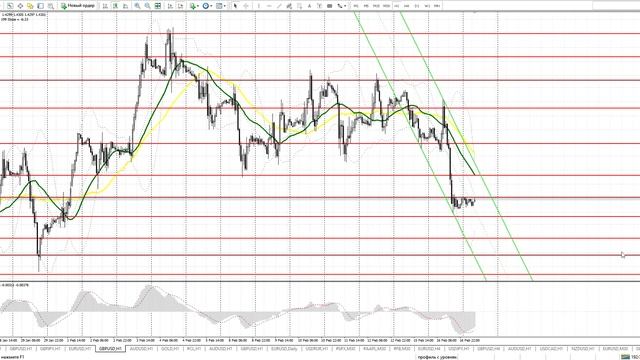640x360 pixels.
Task: Zoom out the chart
Action: point(147,6)
